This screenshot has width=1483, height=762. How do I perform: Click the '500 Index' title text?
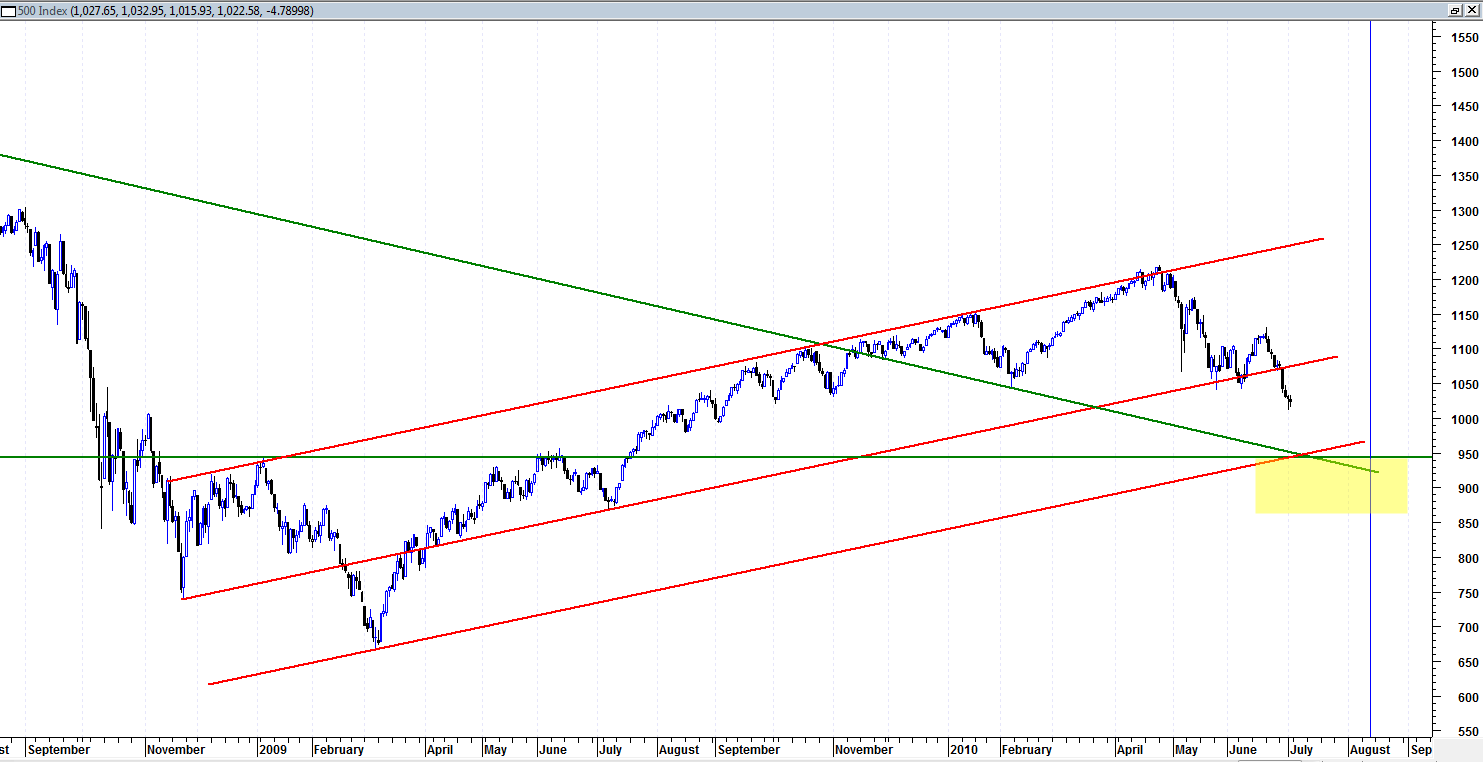tap(42, 10)
